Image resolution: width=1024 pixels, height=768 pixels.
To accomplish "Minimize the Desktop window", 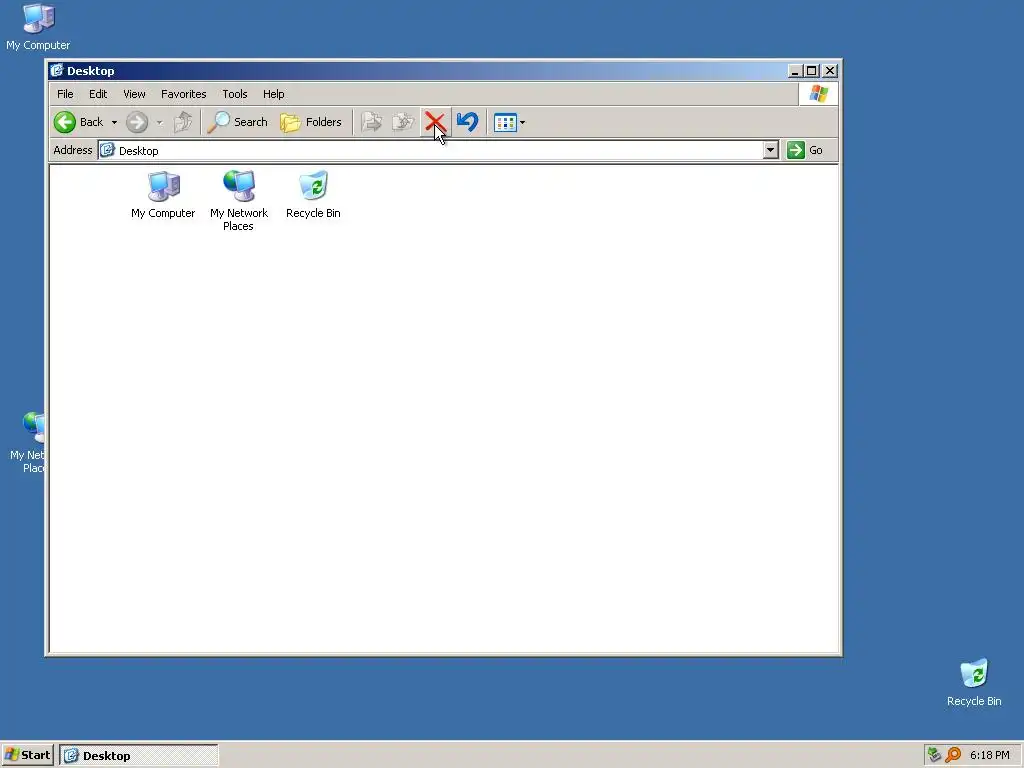I will (x=795, y=71).
